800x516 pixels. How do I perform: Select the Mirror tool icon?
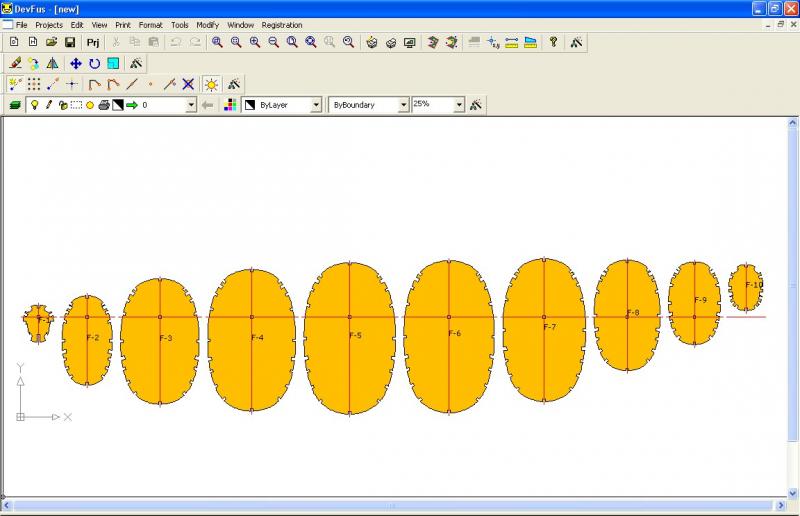tap(52, 63)
